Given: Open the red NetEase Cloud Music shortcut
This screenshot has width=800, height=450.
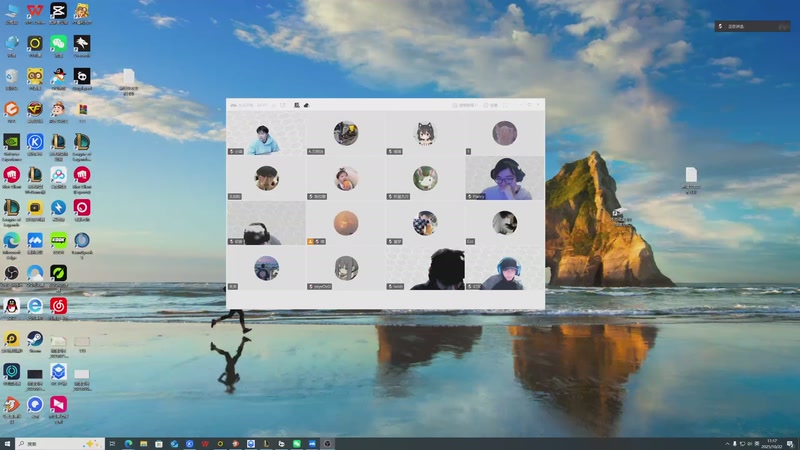Looking at the screenshot, I should [x=58, y=309].
